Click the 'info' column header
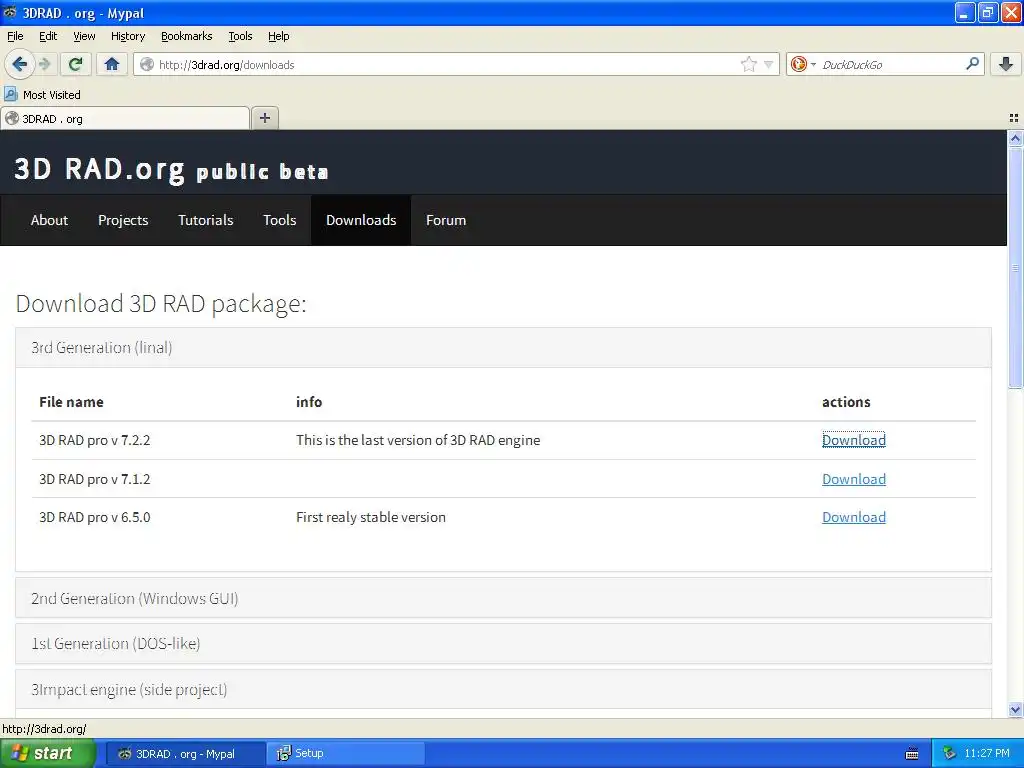The width and height of the screenshot is (1024, 768). point(309,402)
